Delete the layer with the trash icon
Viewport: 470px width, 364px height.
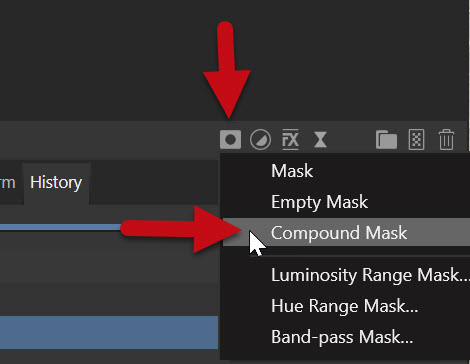pyautogui.click(x=446, y=139)
